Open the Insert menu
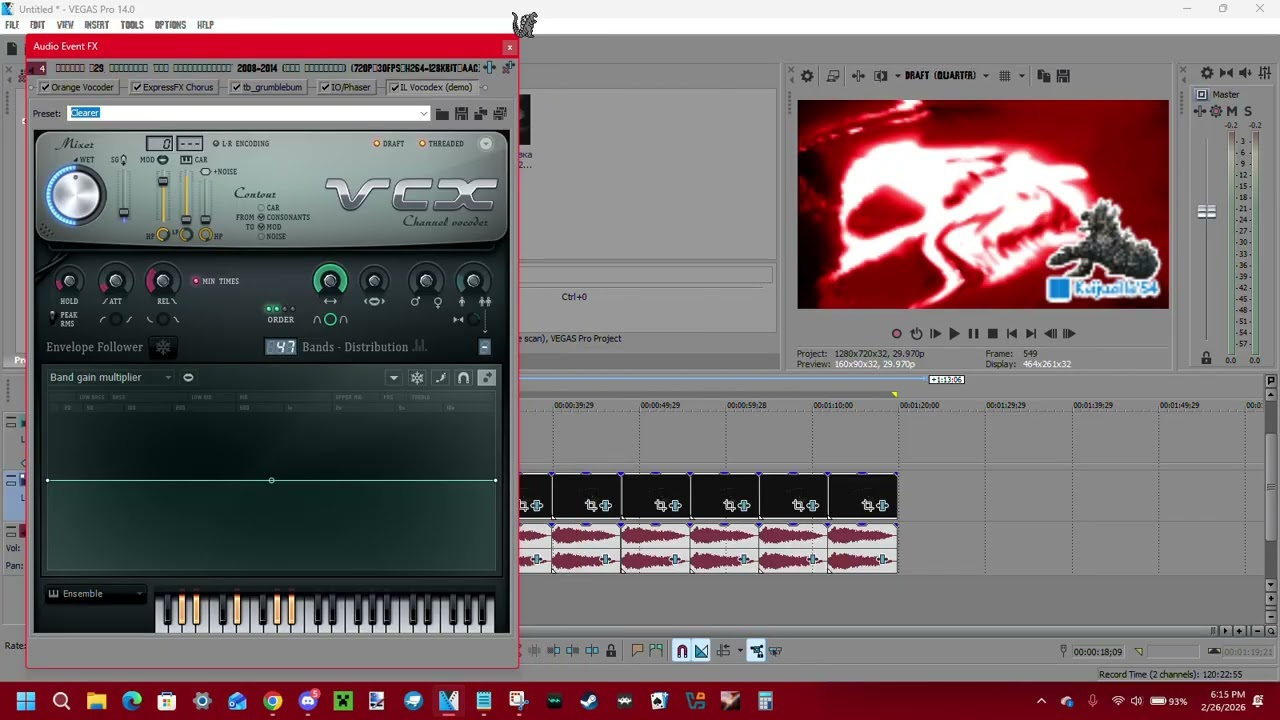 tap(97, 25)
